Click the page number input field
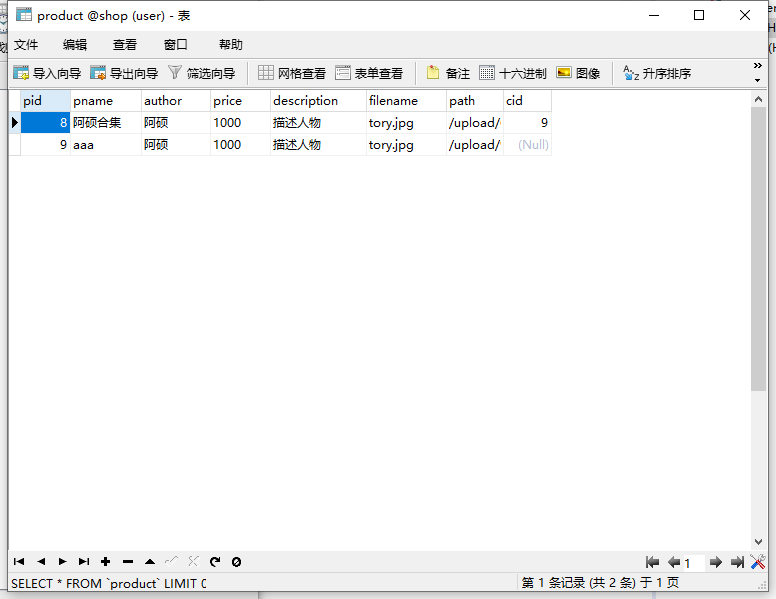 click(x=694, y=563)
